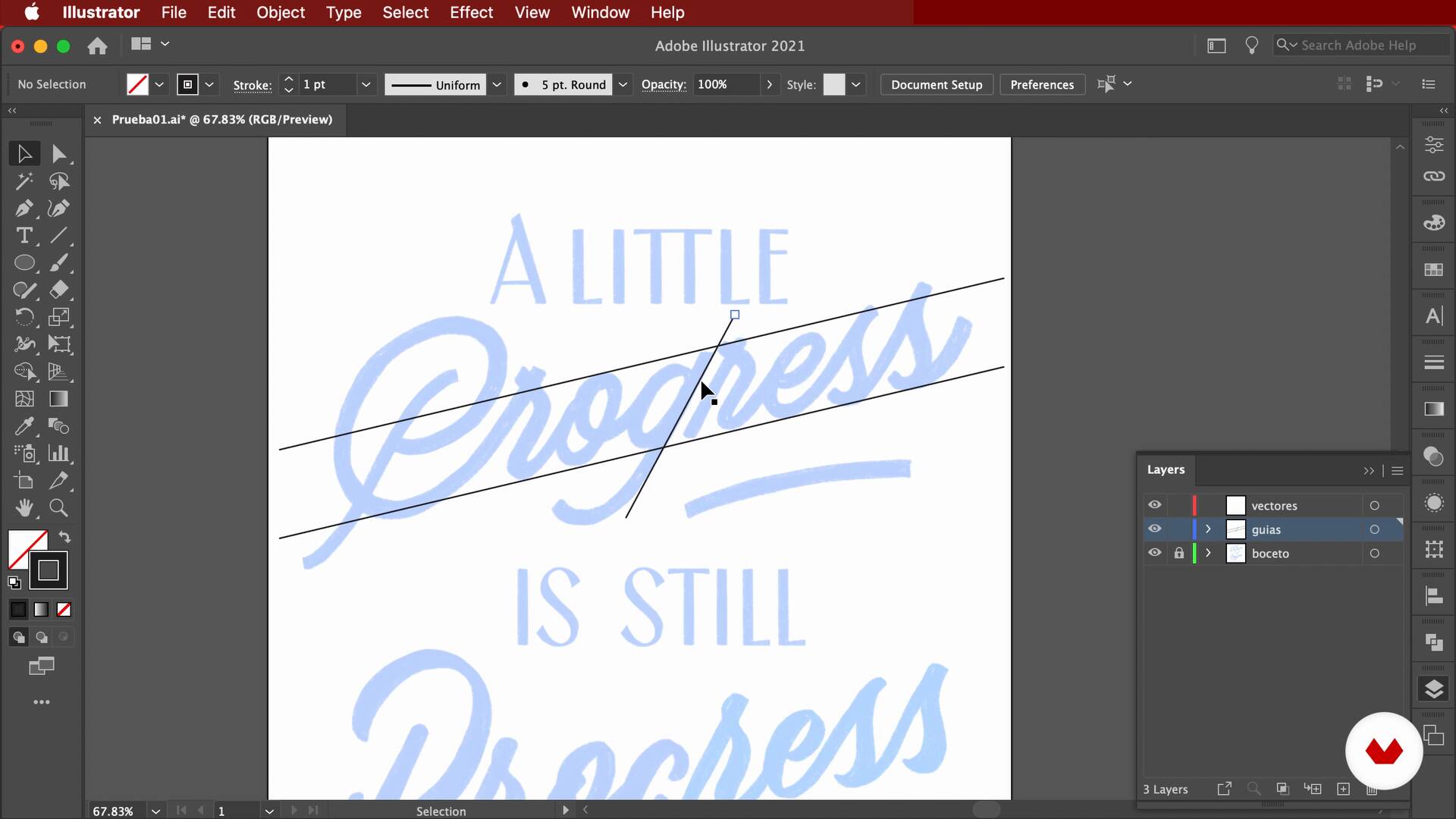Unlock the boceto layer
The image size is (1456, 819).
point(1178,553)
